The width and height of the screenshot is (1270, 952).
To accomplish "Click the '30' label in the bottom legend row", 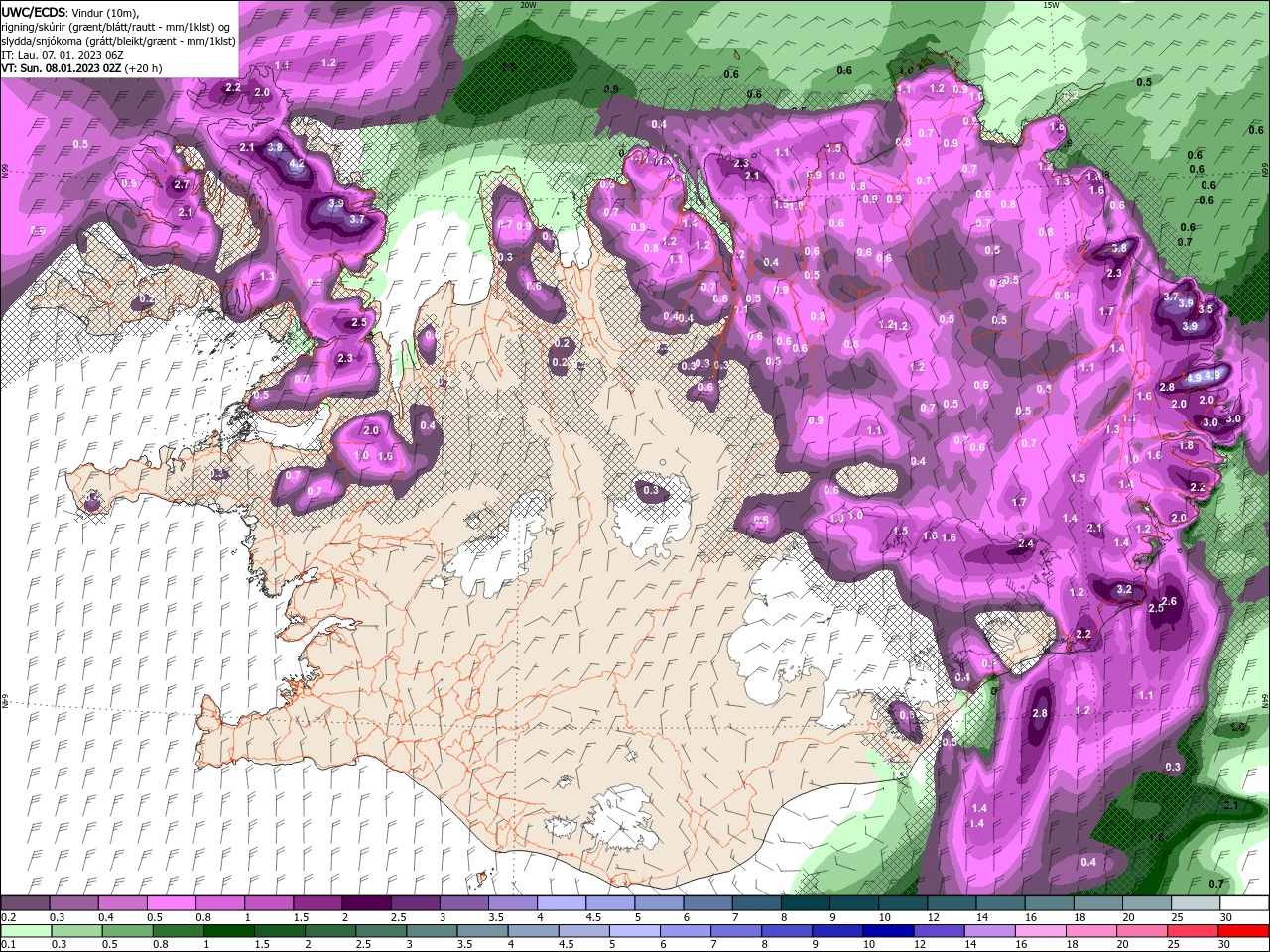I will coord(1225,945).
